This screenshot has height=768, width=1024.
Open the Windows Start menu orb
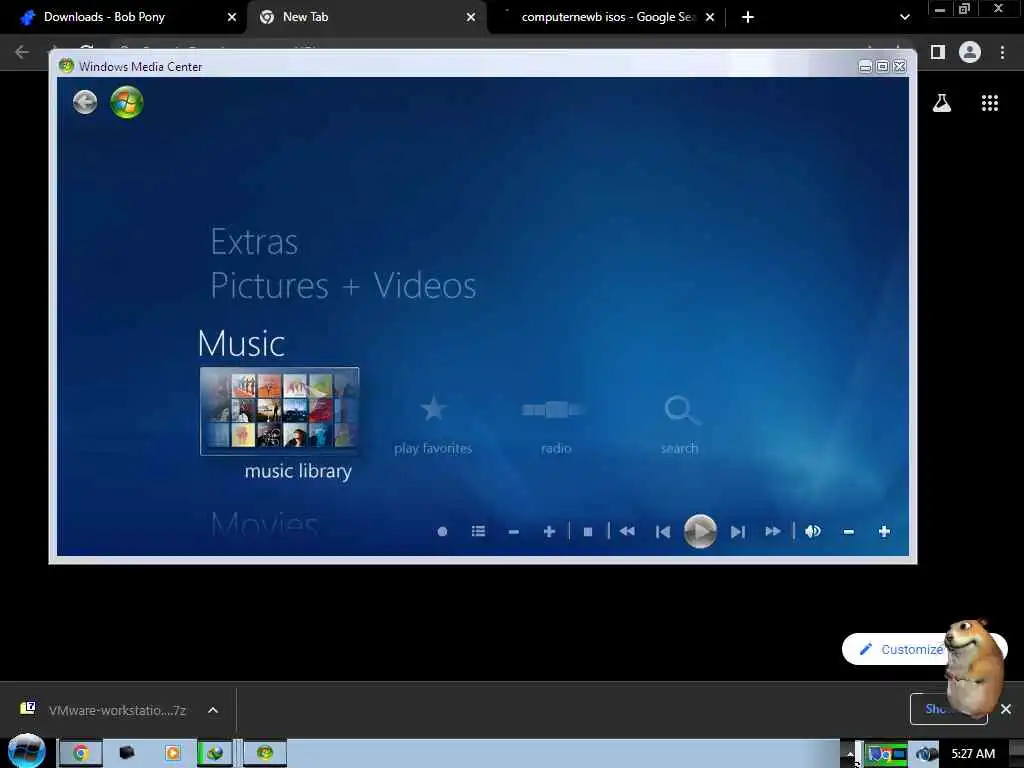(x=26, y=751)
